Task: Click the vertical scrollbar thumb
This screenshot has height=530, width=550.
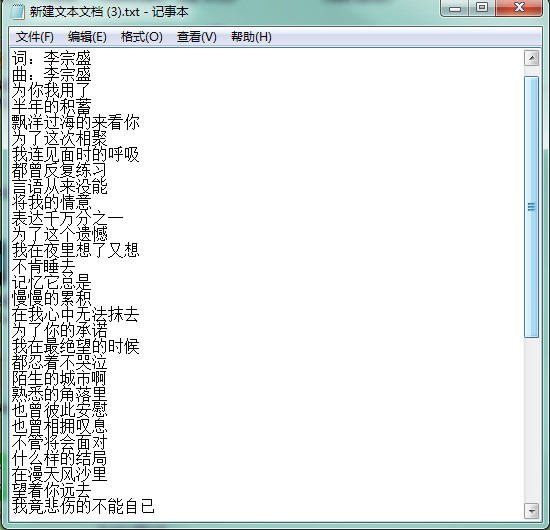Action: pyautogui.click(x=531, y=207)
